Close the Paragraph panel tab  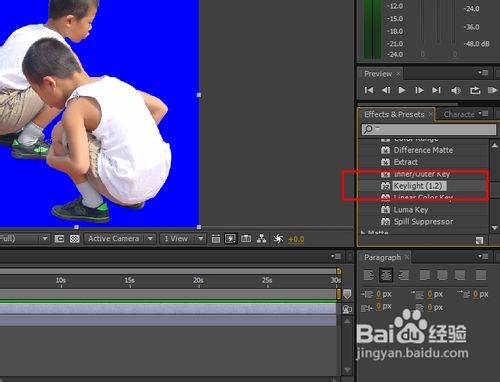pyautogui.click(x=407, y=257)
